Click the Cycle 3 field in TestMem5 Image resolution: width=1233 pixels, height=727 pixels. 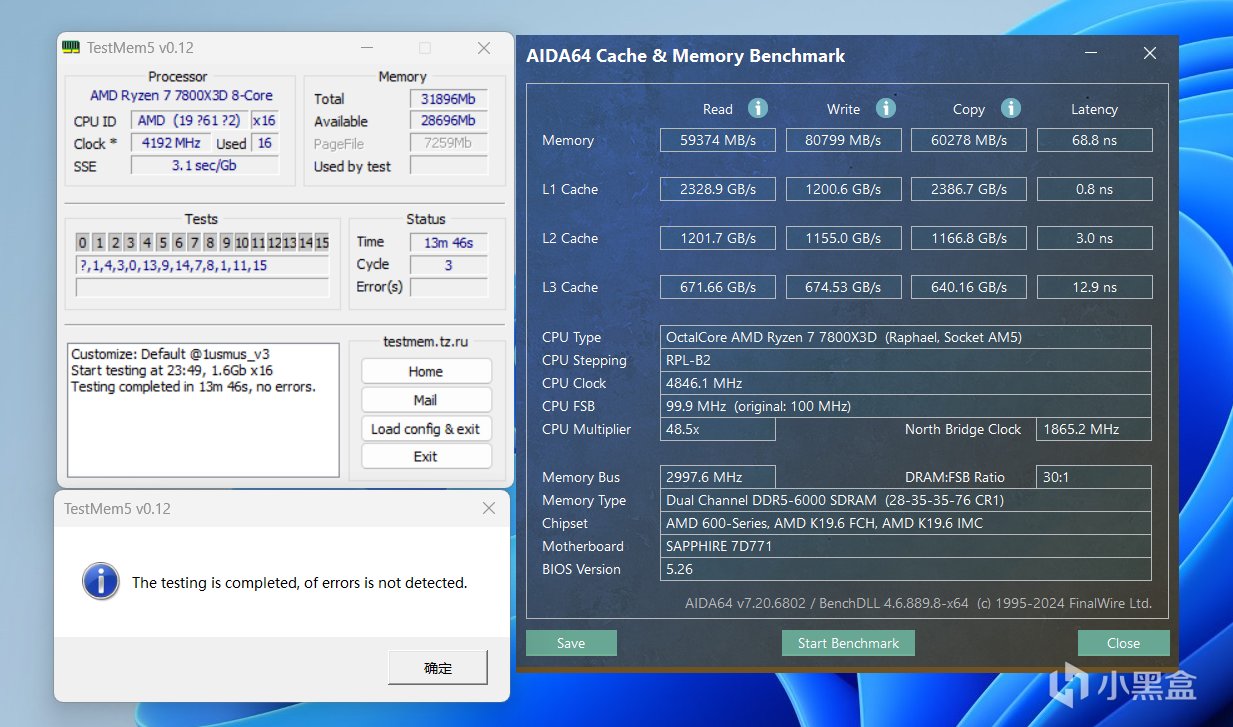(449, 265)
